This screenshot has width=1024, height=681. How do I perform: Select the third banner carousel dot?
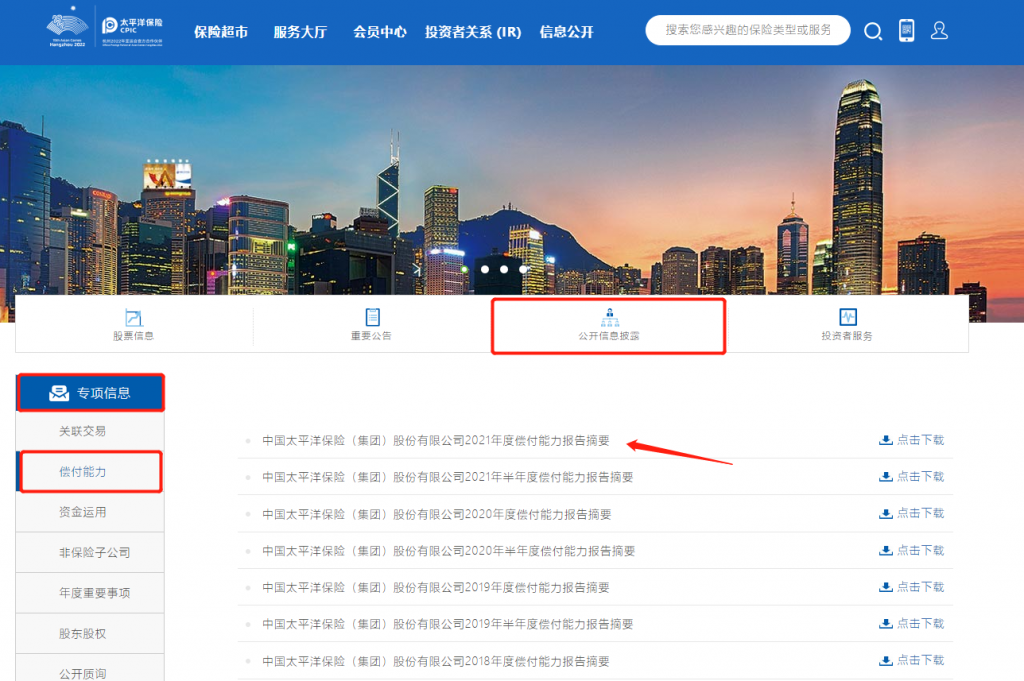522,269
